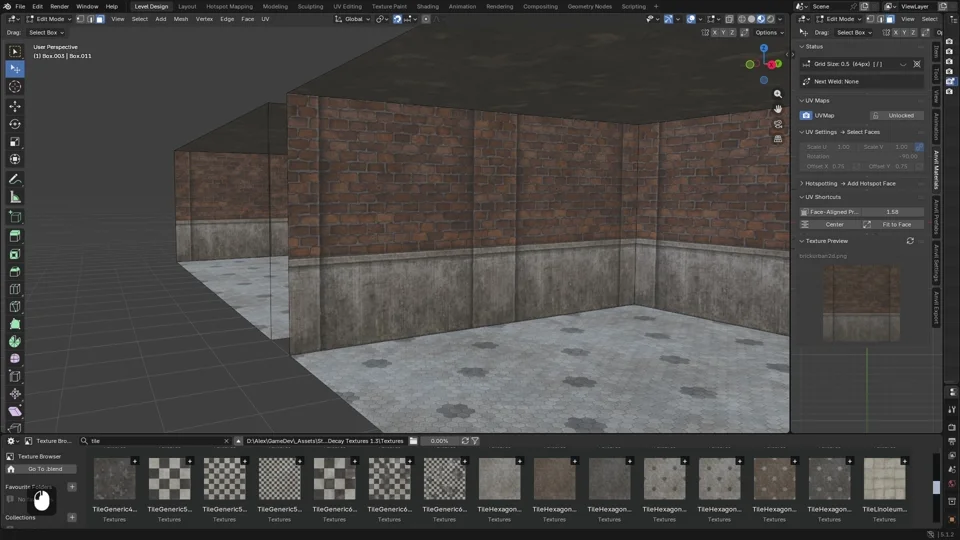Pick the Rotate tool icon

[x=15, y=124]
